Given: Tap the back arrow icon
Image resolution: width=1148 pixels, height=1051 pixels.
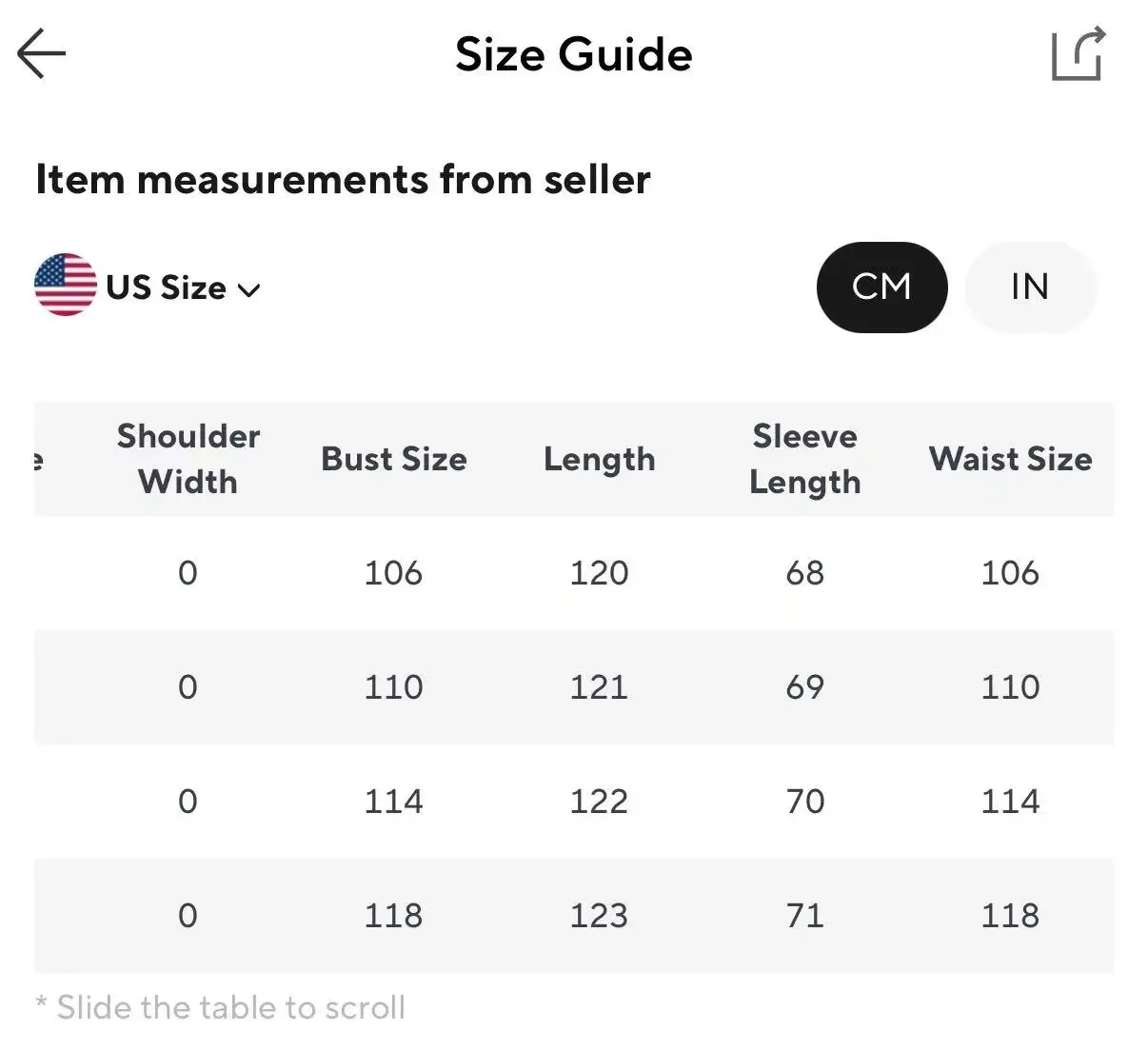Looking at the screenshot, I should pyautogui.click(x=42, y=53).
